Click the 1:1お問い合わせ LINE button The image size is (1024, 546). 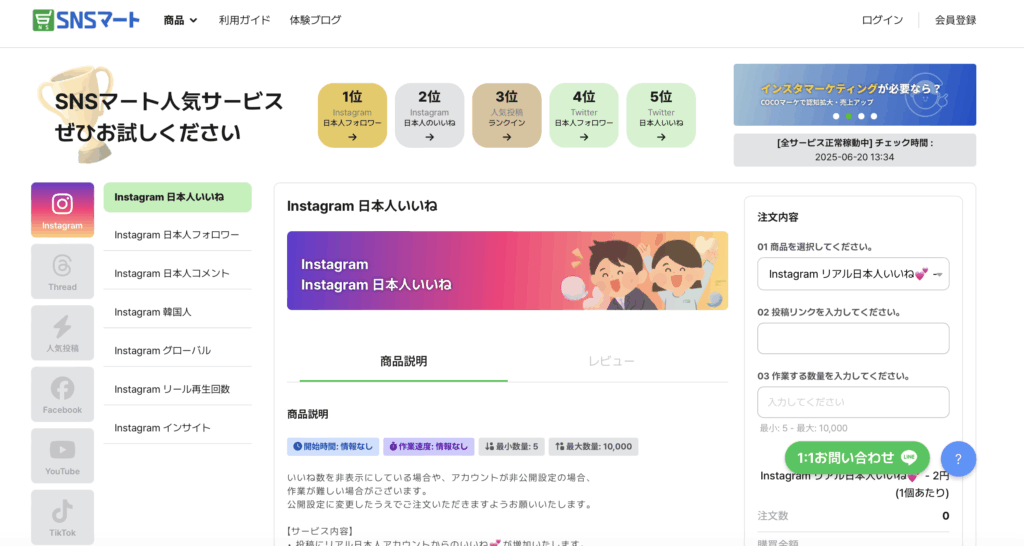click(857, 458)
